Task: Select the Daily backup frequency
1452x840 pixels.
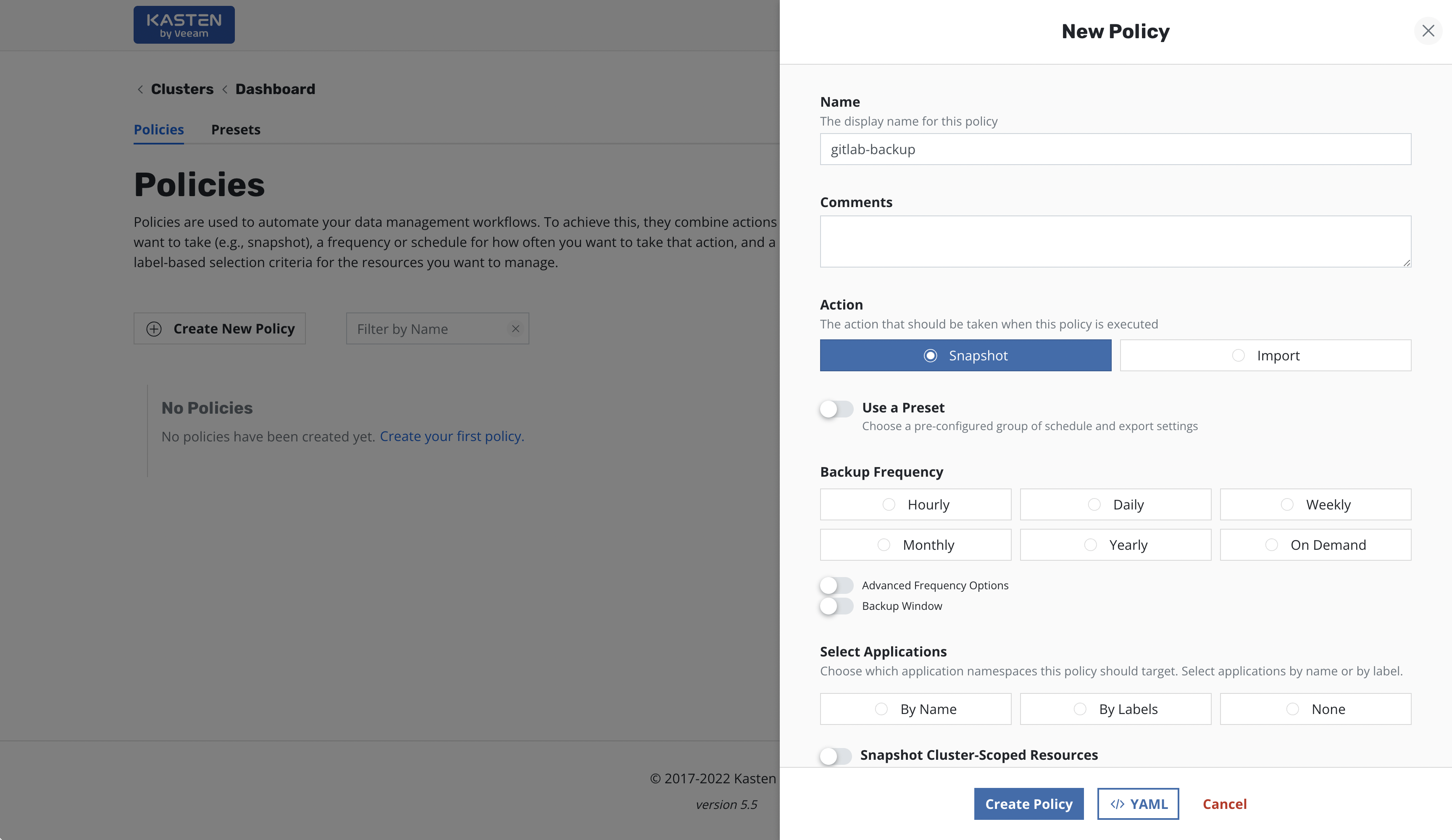Action: [x=1115, y=505]
